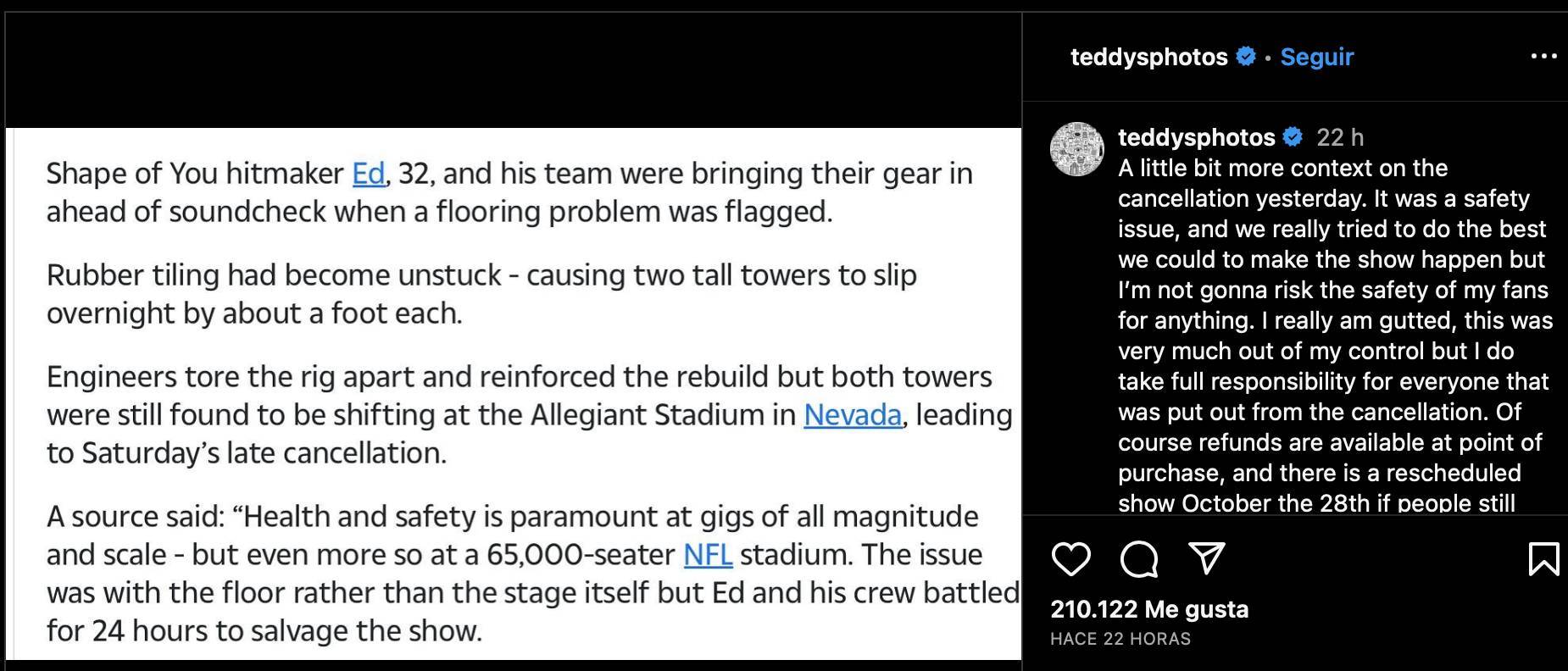
Task: Click the 'A source said' quote paragraph
Action: click(531, 574)
